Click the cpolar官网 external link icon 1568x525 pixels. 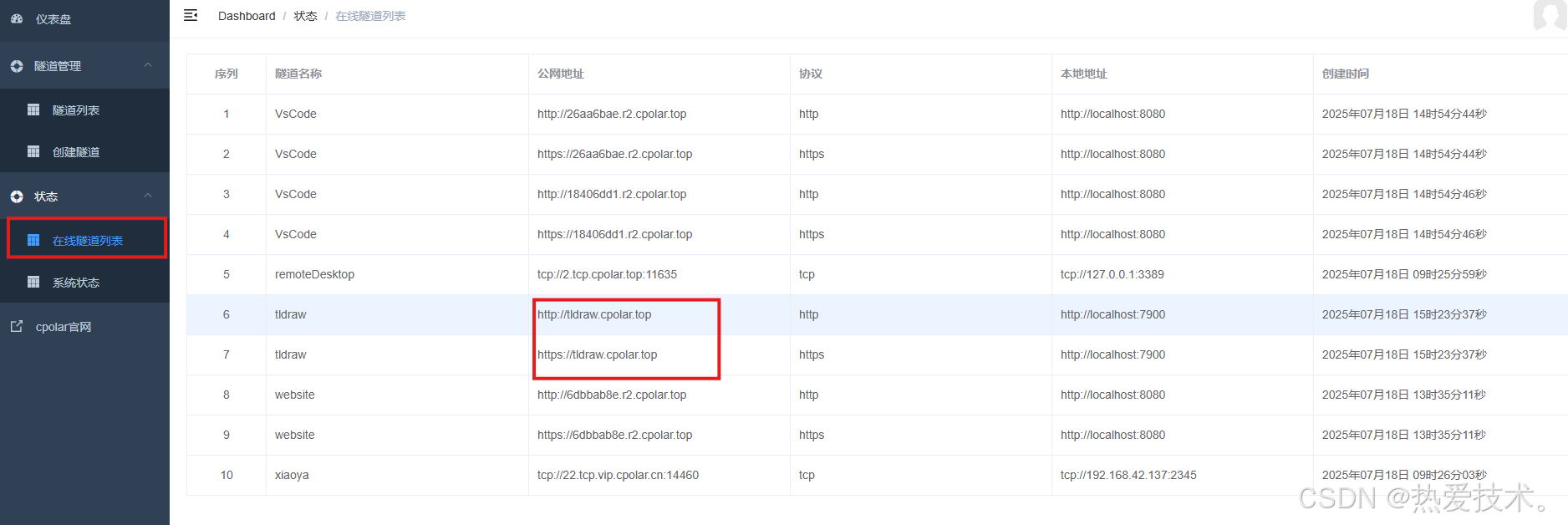click(17, 326)
